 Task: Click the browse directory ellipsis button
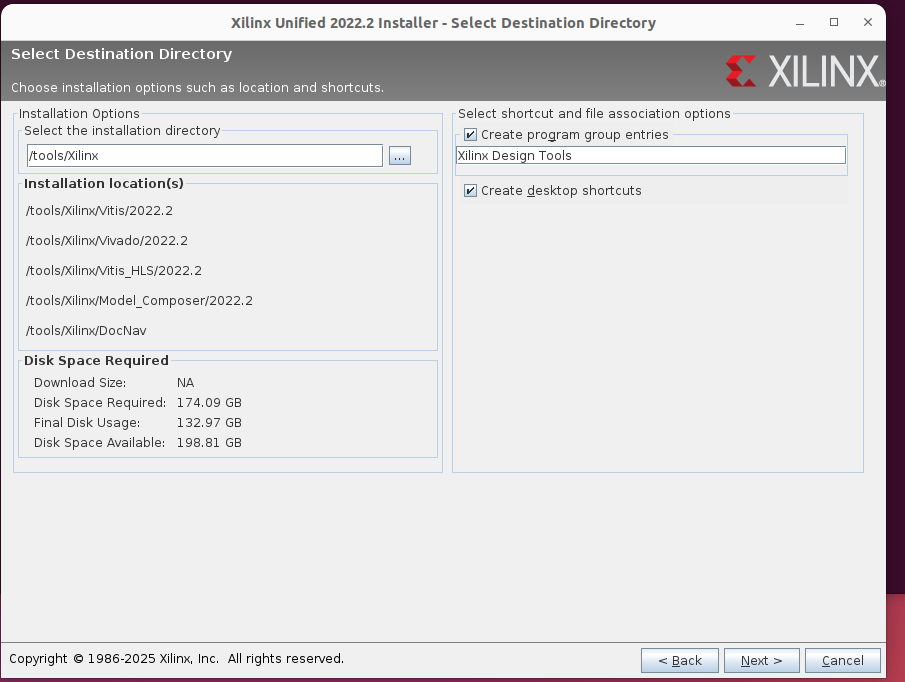[399, 156]
